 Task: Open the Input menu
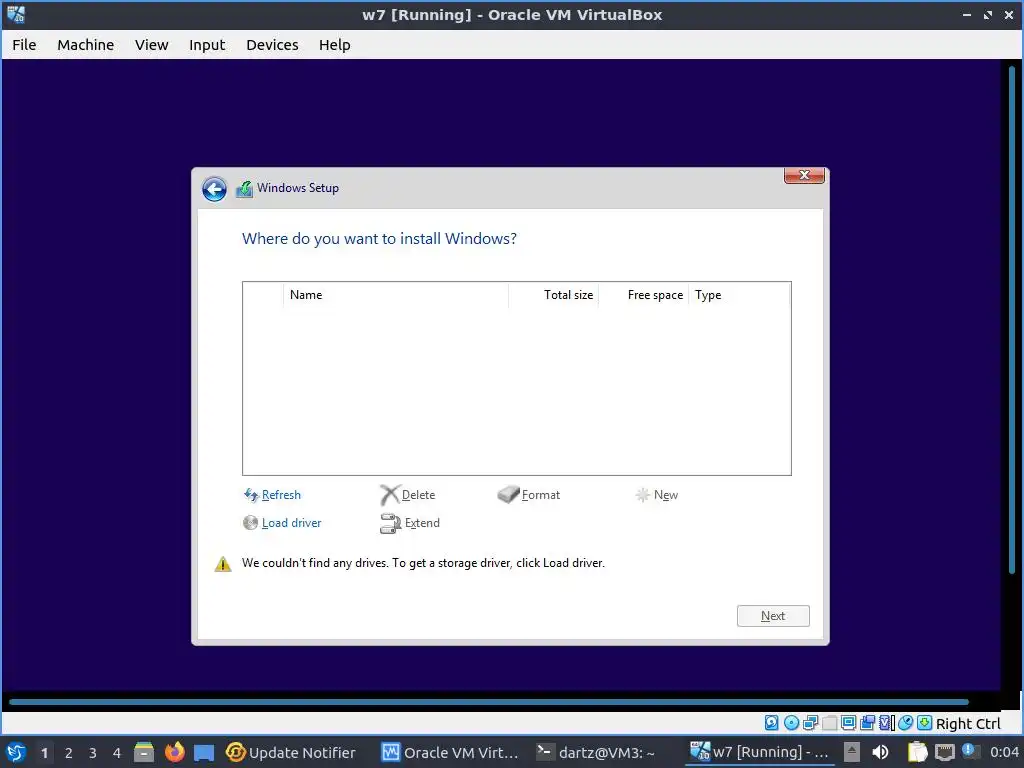[x=207, y=45]
